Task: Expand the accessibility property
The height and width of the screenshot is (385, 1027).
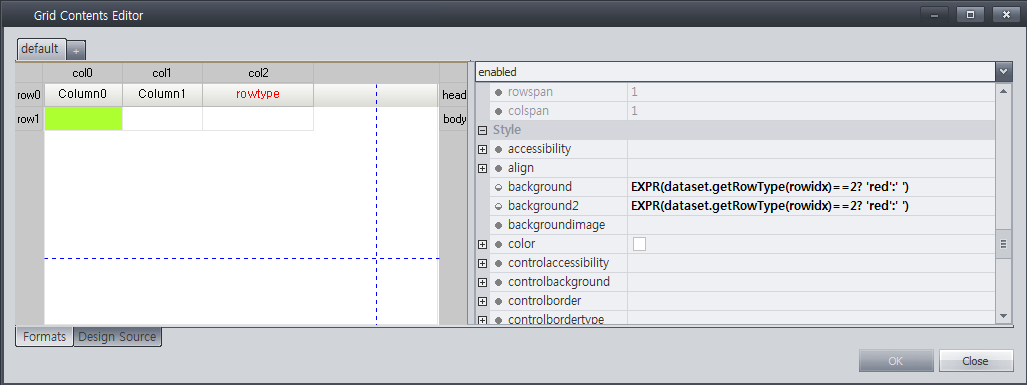Action: point(483,149)
